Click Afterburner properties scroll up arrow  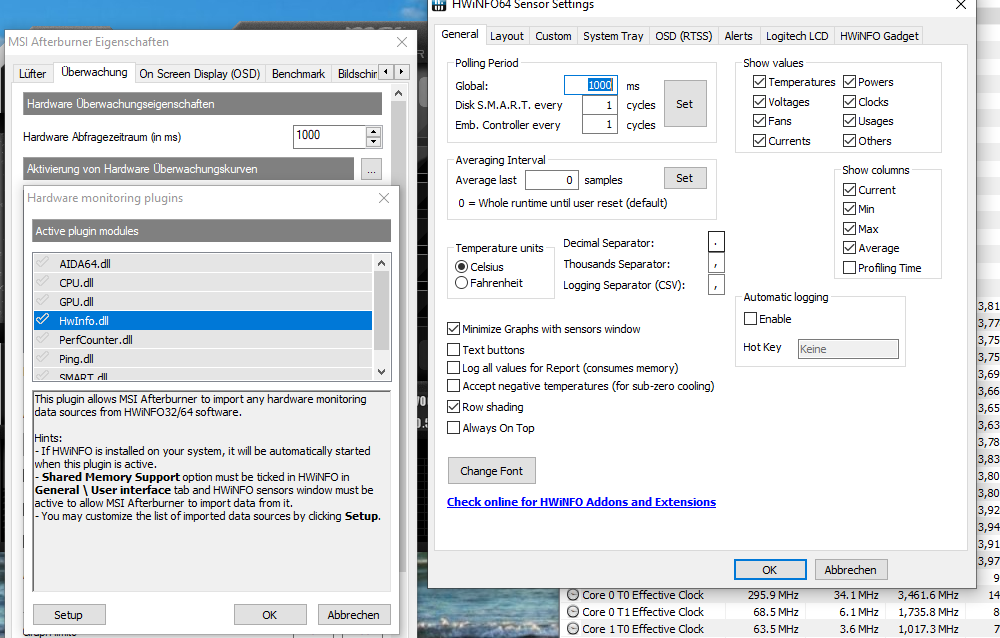coord(399,93)
